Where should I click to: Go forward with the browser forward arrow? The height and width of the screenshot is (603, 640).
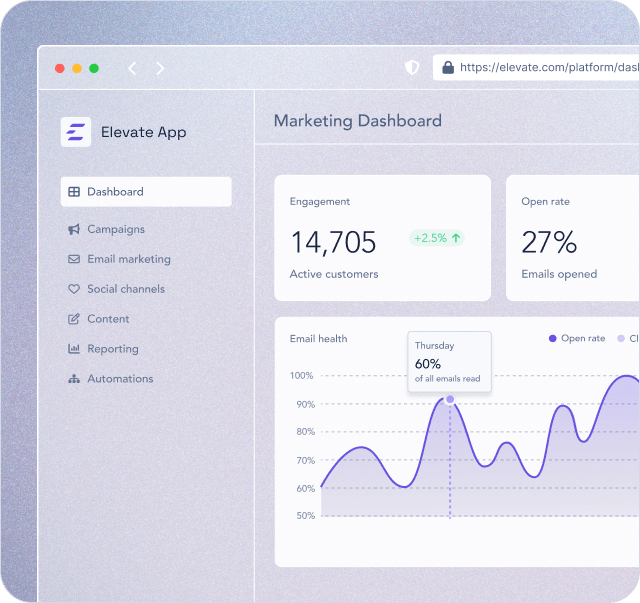tap(160, 68)
